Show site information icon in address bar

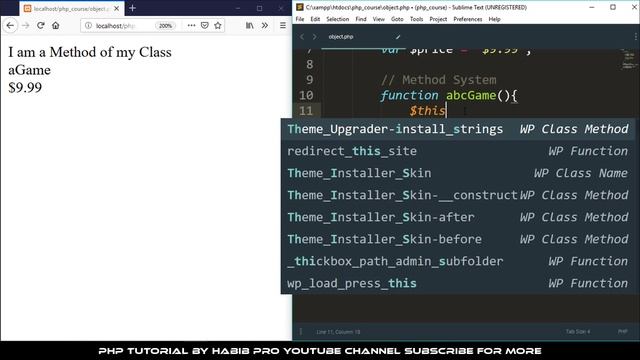(88, 26)
